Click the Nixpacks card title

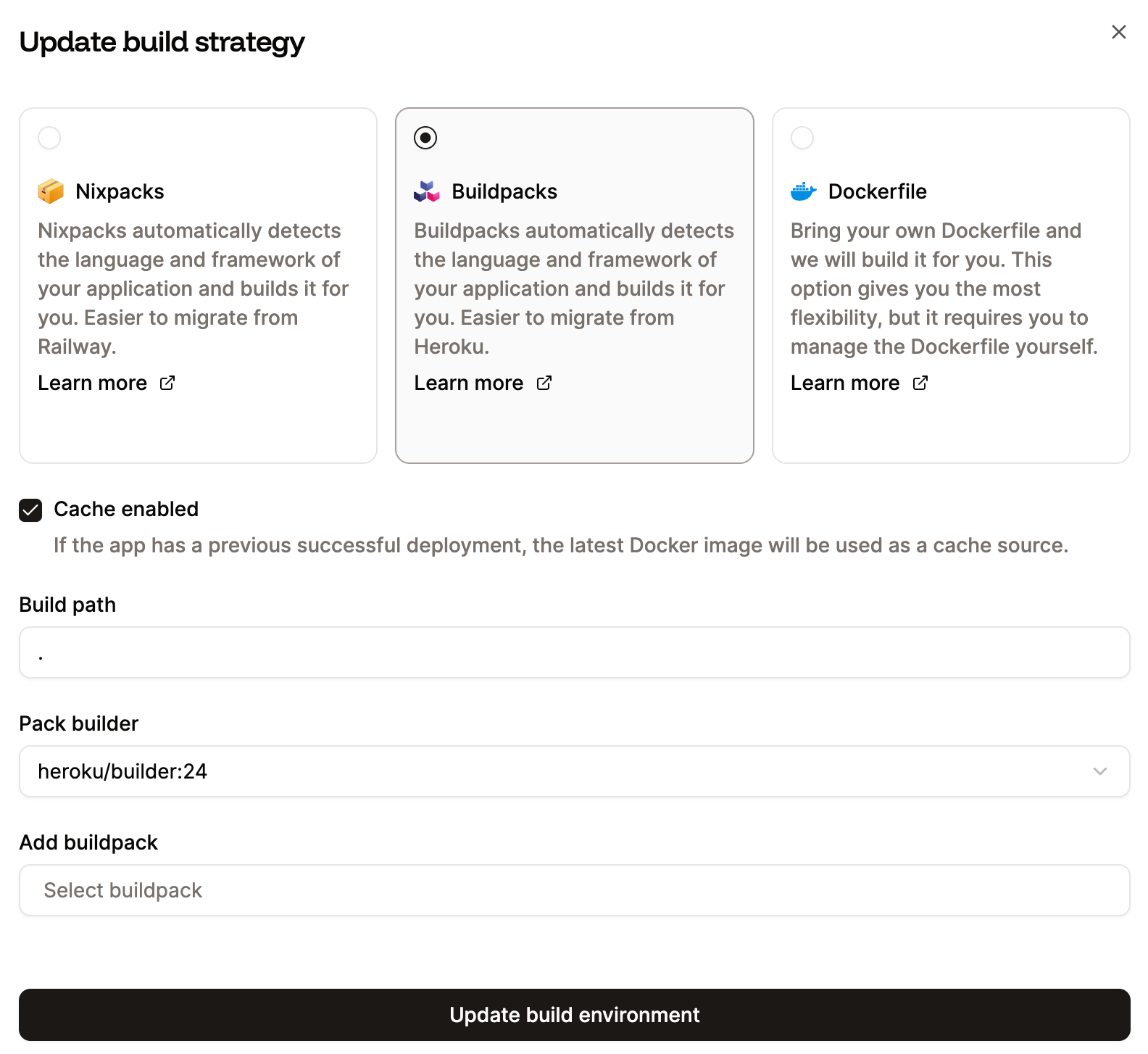120,191
